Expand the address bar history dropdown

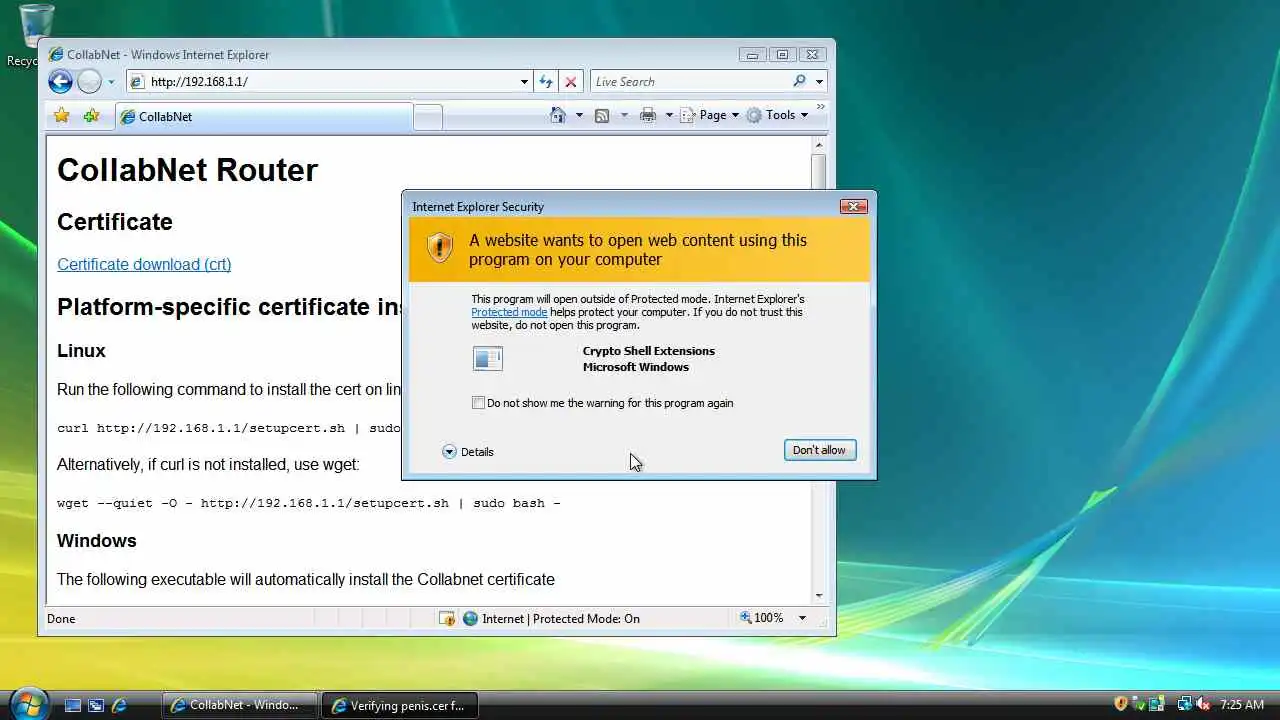pyautogui.click(x=524, y=82)
